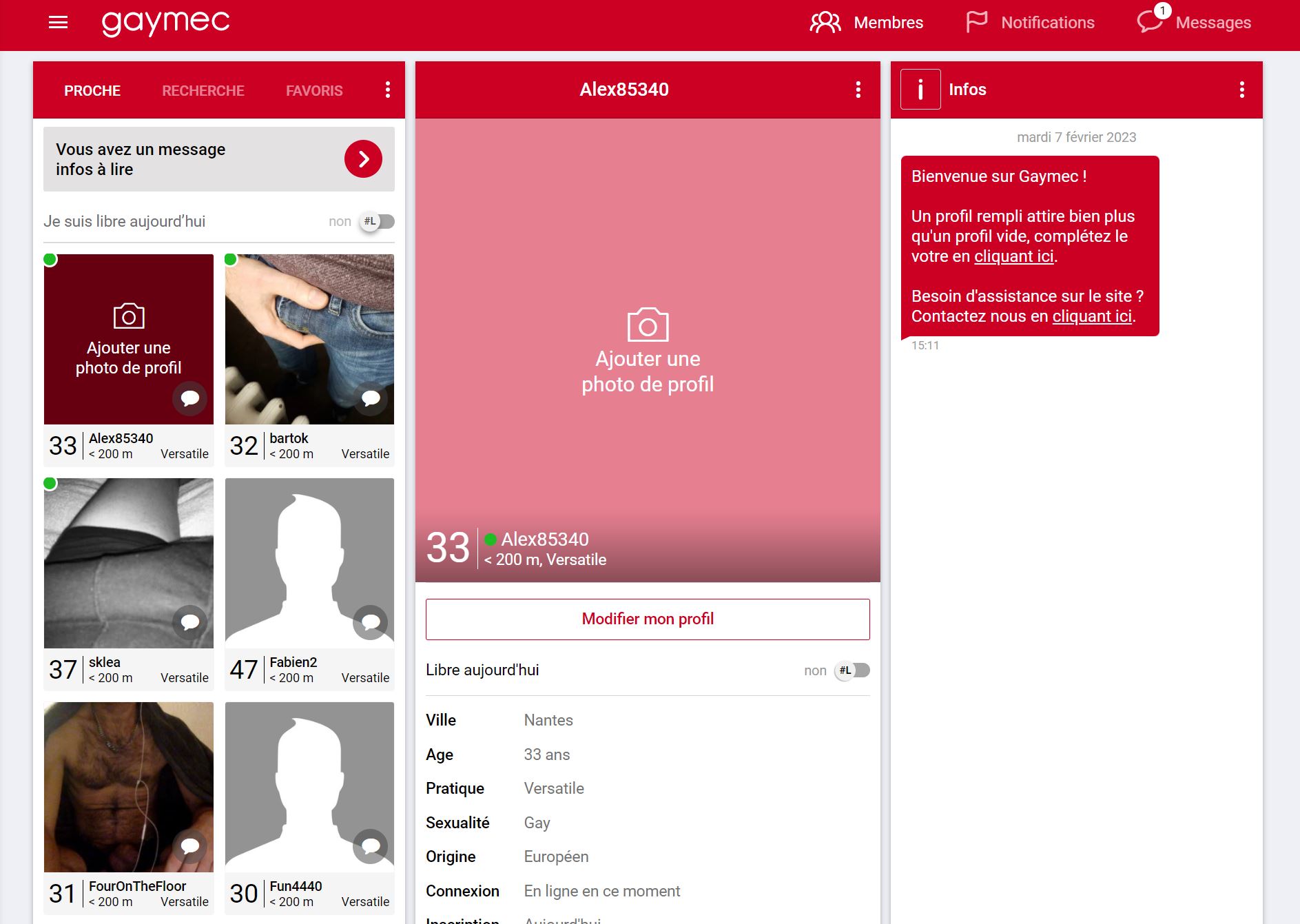Click the gaymec logo
1300x924 pixels.
pos(165,23)
